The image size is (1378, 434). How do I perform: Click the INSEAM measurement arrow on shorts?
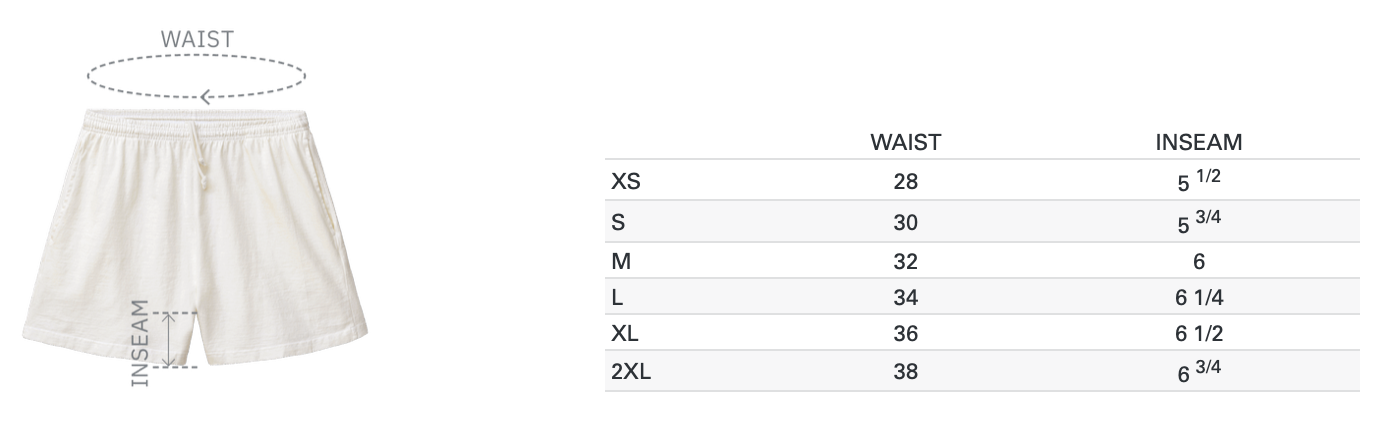pos(169,340)
